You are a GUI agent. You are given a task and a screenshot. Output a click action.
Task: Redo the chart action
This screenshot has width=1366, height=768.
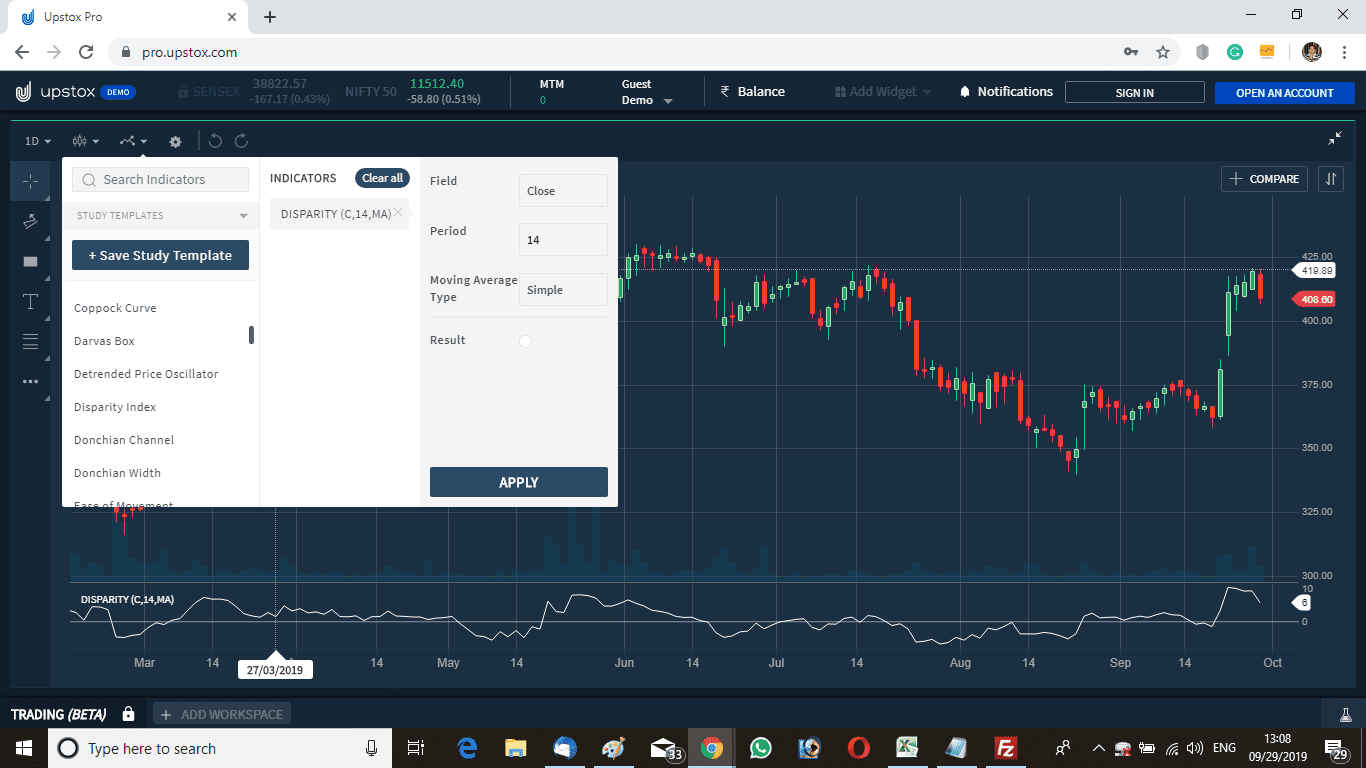[241, 141]
